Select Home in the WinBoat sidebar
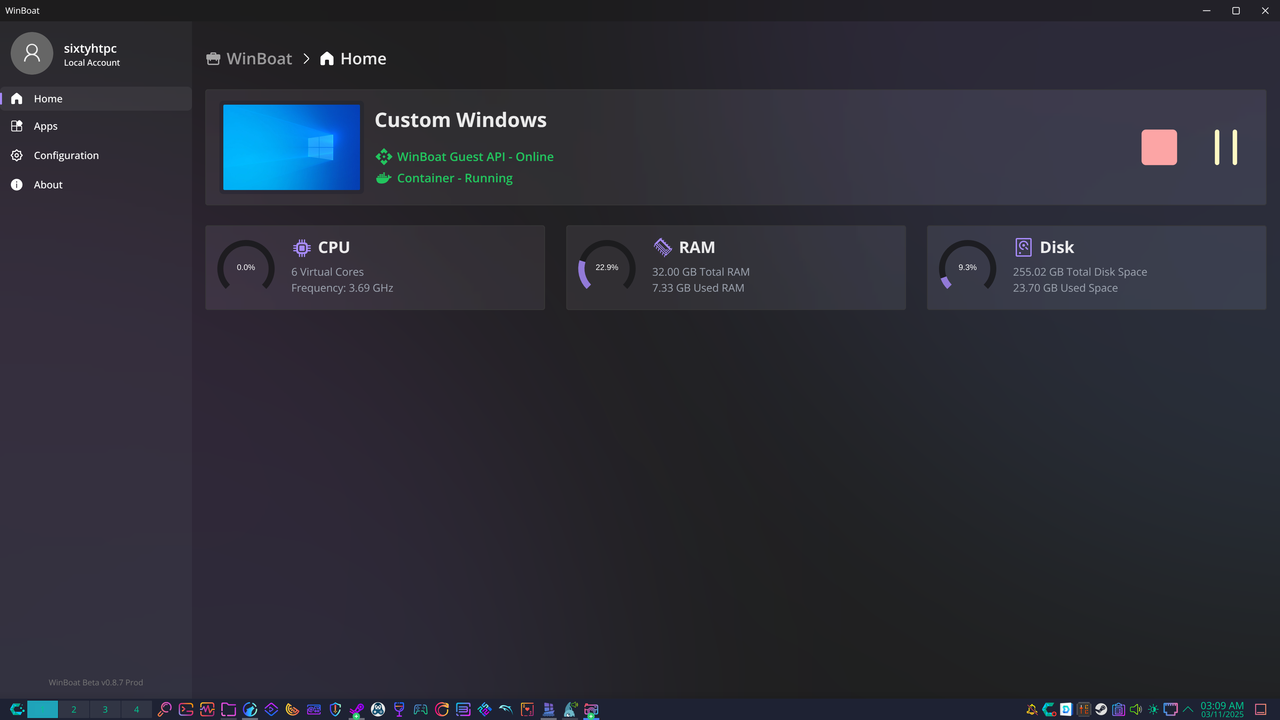1280x720 pixels. click(48, 98)
